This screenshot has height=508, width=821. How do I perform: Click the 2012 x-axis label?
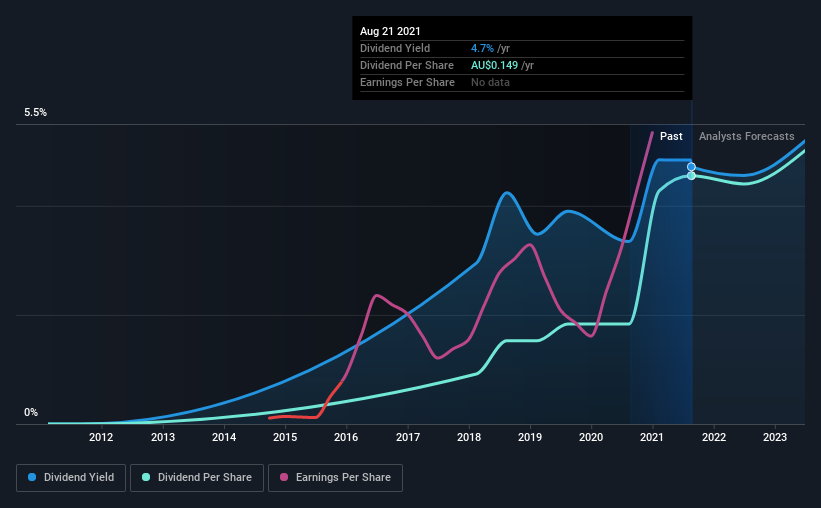point(101,437)
